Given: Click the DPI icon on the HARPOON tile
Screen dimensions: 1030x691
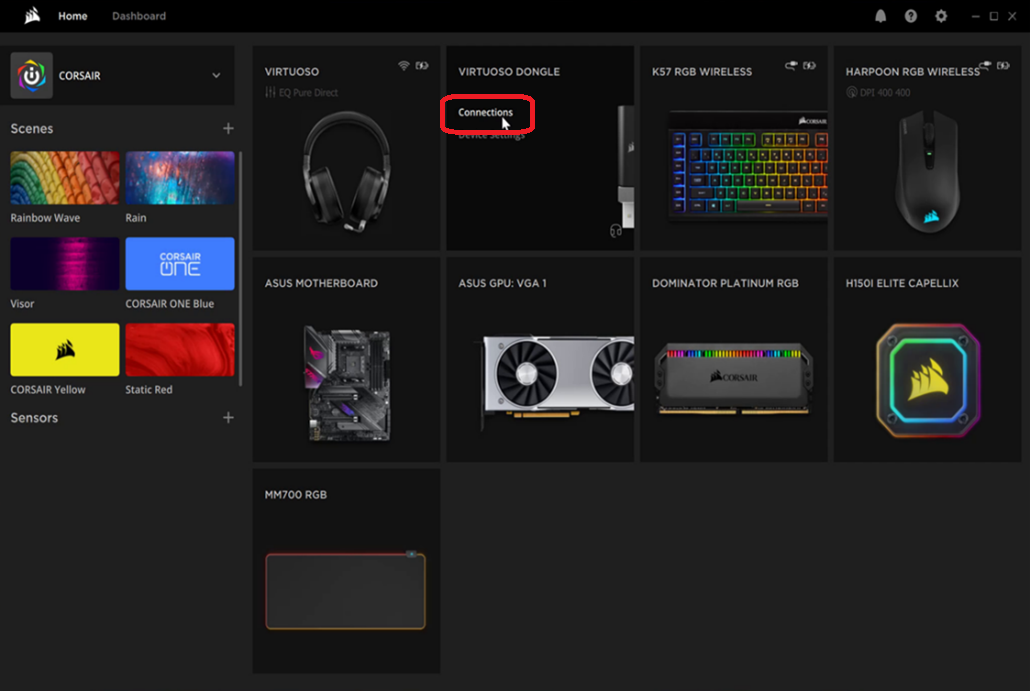Looking at the screenshot, I should point(852,92).
